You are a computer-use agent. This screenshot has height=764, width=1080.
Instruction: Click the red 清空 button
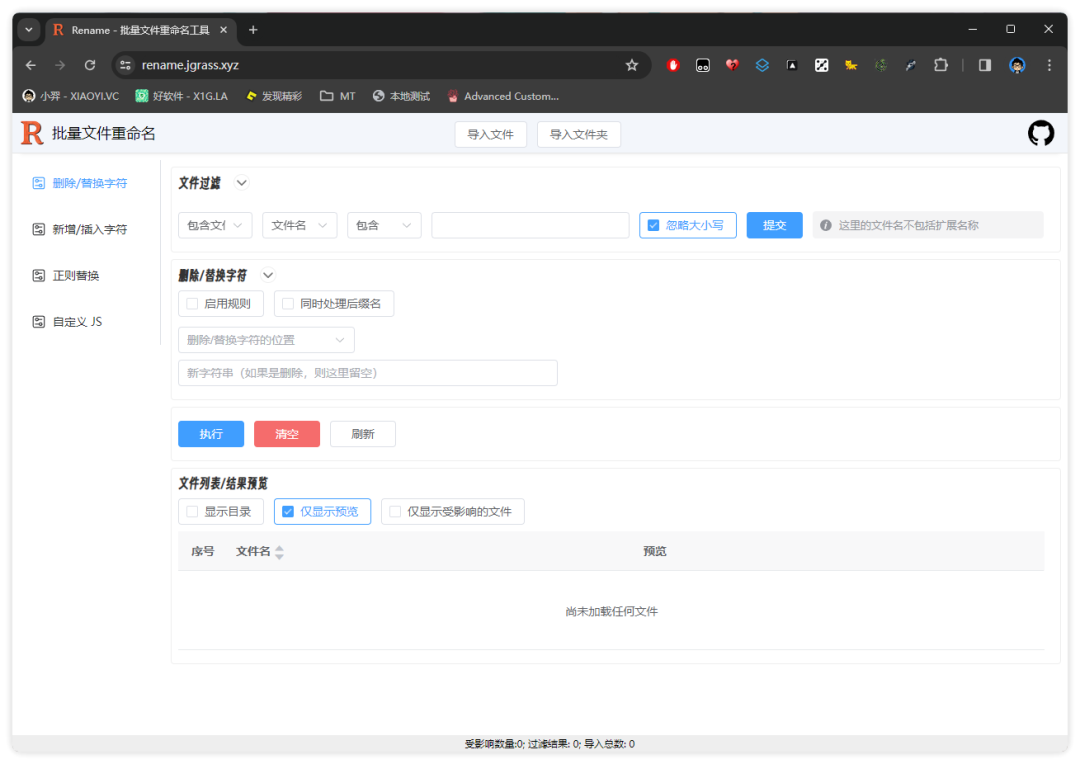click(287, 434)
